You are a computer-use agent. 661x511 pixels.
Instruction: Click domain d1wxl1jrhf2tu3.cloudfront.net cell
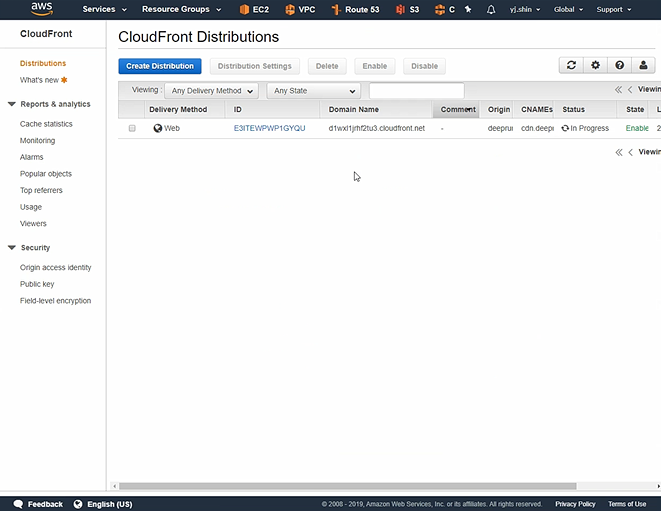pos(376,128)
